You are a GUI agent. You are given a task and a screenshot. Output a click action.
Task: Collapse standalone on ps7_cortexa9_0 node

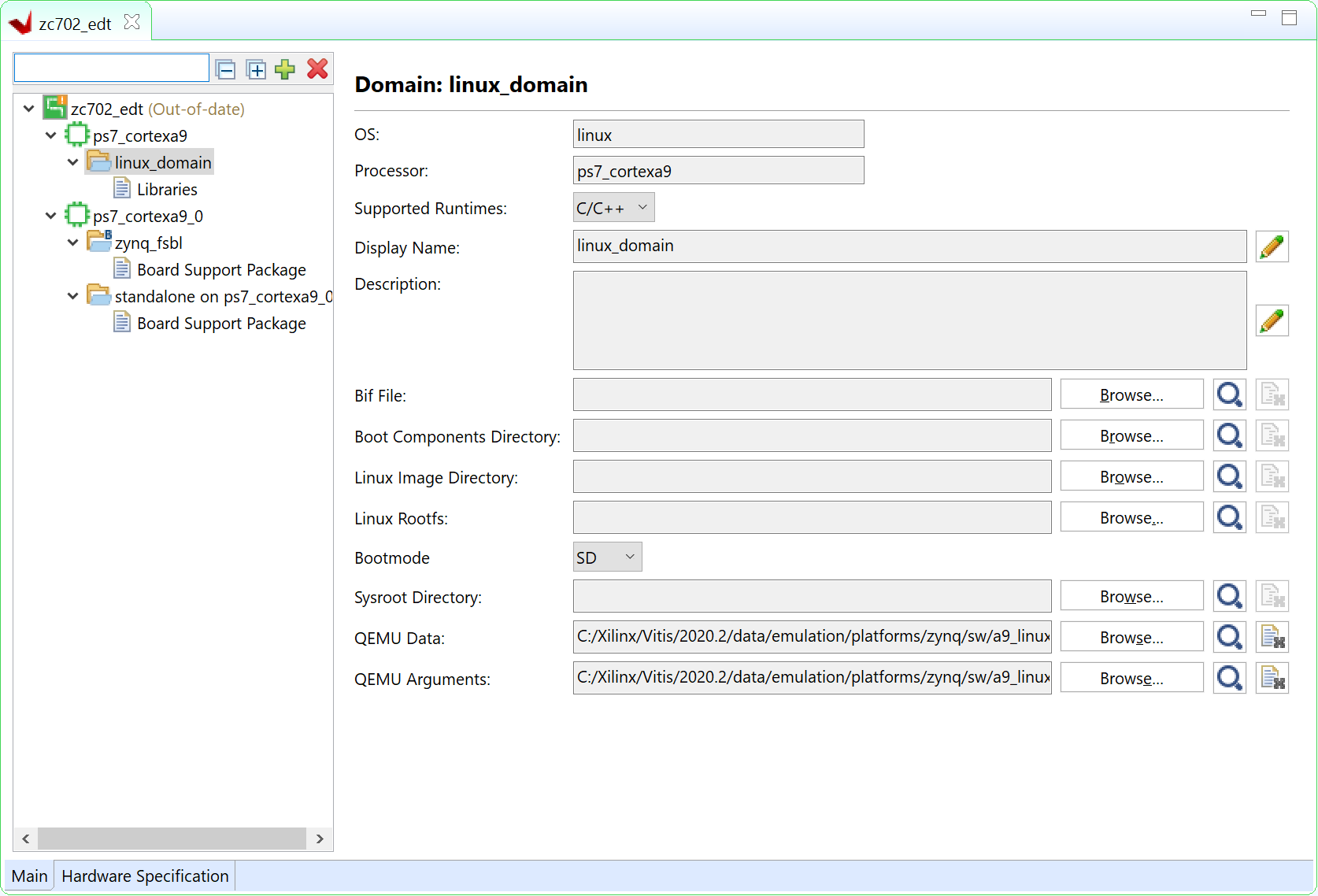[x=73, y=296]
